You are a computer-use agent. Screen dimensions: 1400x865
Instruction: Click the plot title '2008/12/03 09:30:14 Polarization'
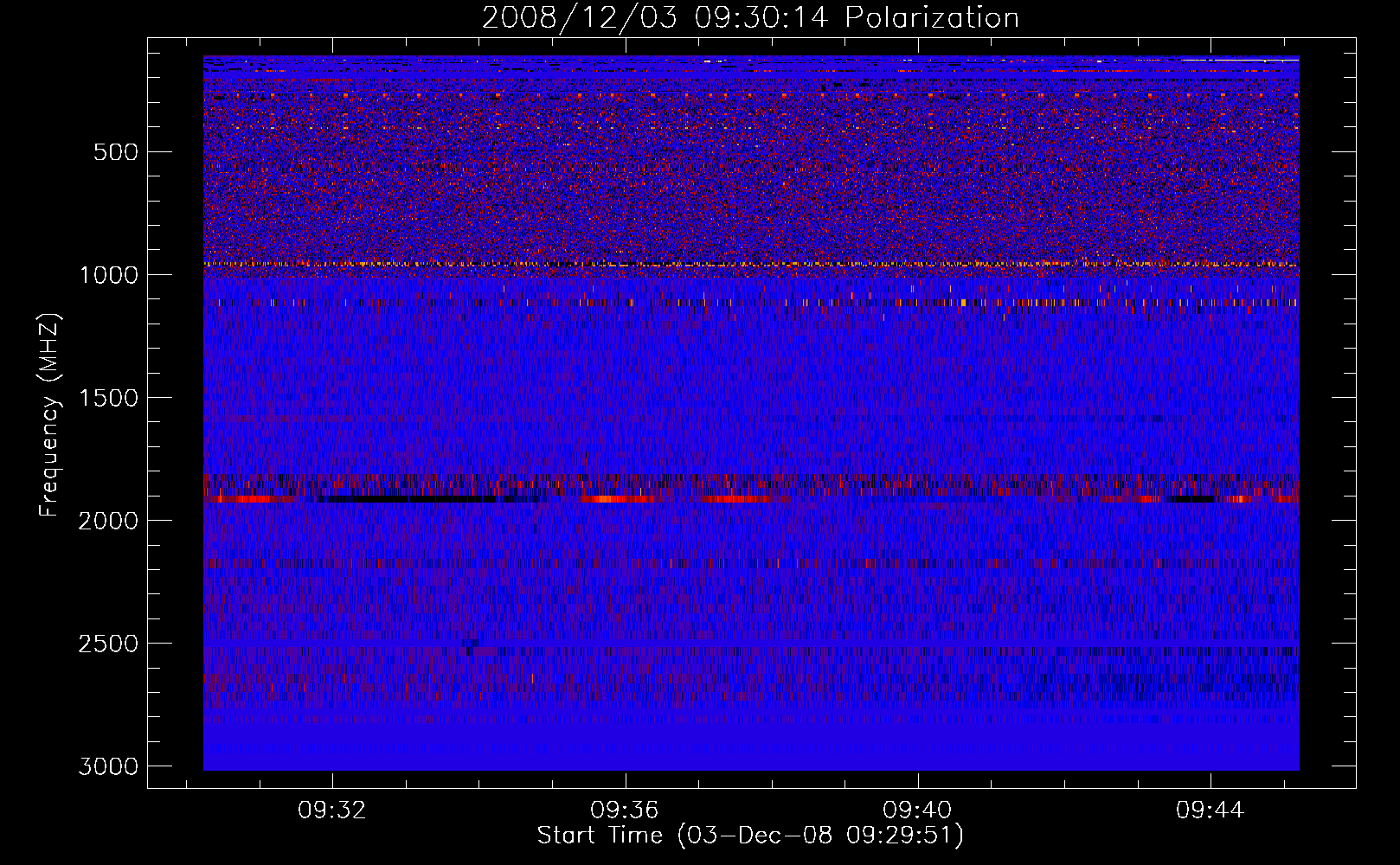(750, 18)
